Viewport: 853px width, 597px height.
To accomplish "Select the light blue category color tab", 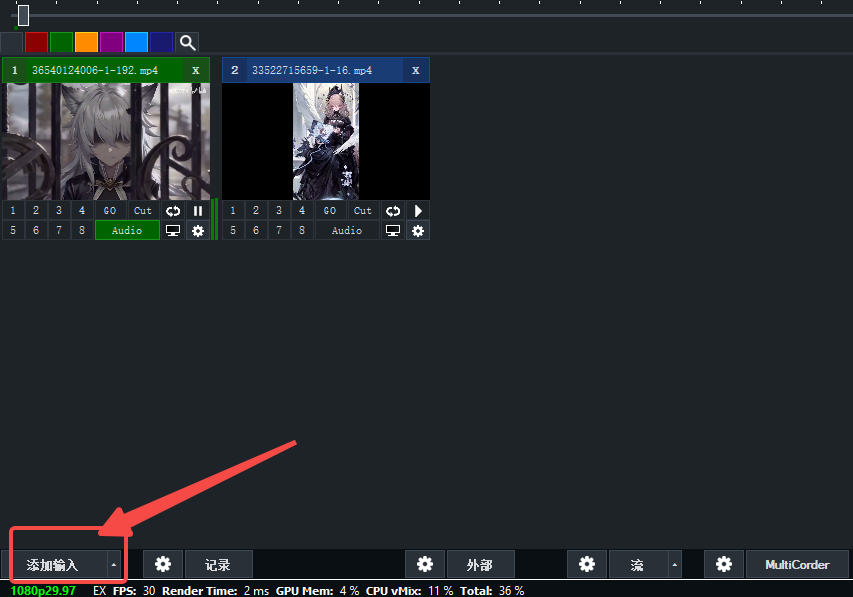I will pyautogui.click(x=137, y=42).
